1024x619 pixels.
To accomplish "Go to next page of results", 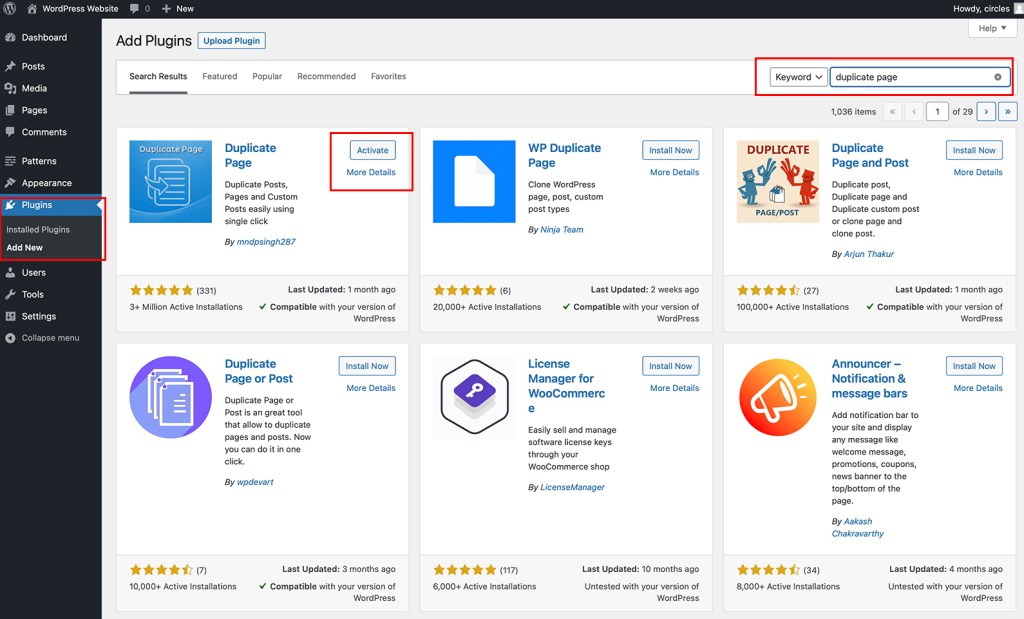I will click(986, 112).
